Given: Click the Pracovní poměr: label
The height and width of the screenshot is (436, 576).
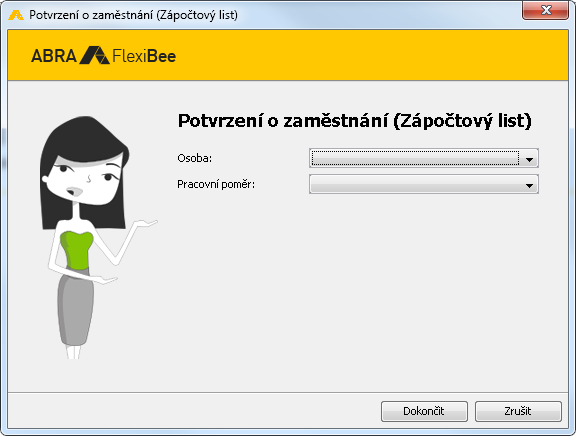Looking at the screenshot, I should (216, 184).
